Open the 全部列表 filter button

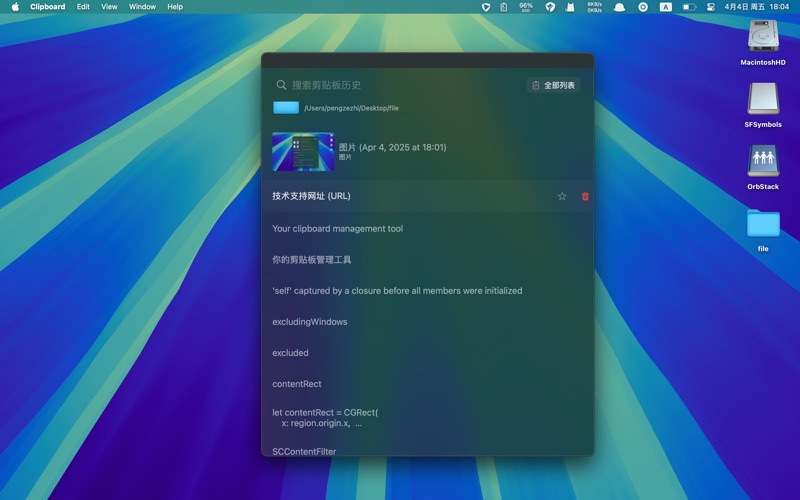[554, 85]
